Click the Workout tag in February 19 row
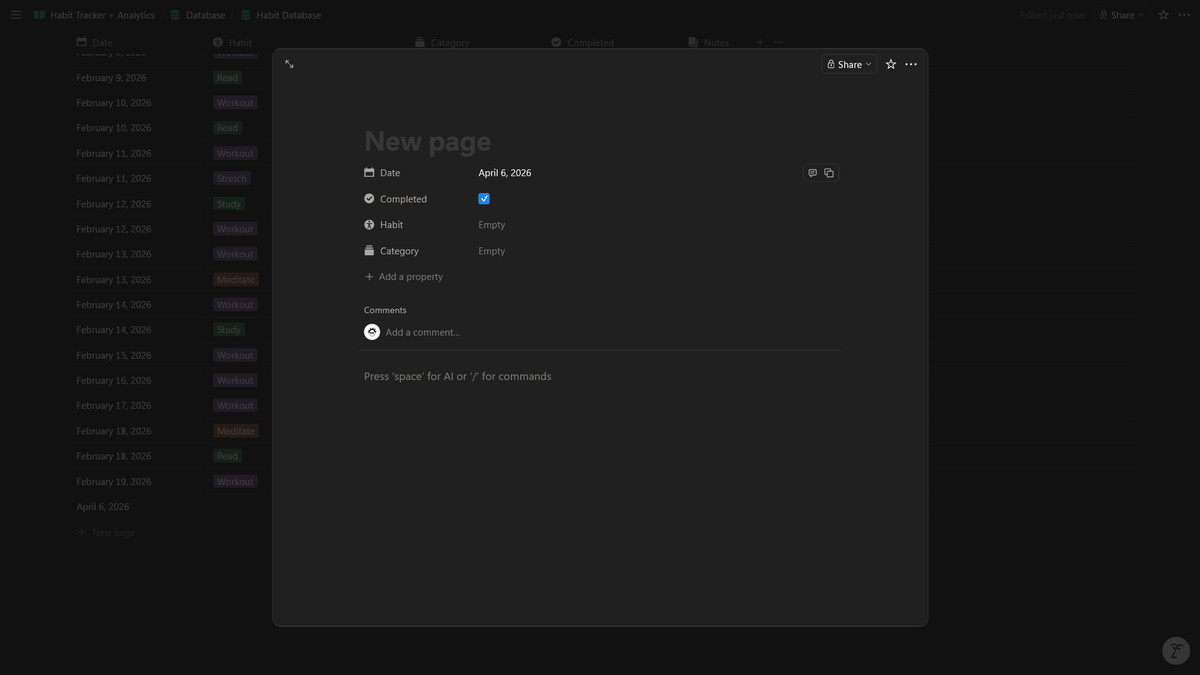1200x675 pixels. [x=235, y=482]
